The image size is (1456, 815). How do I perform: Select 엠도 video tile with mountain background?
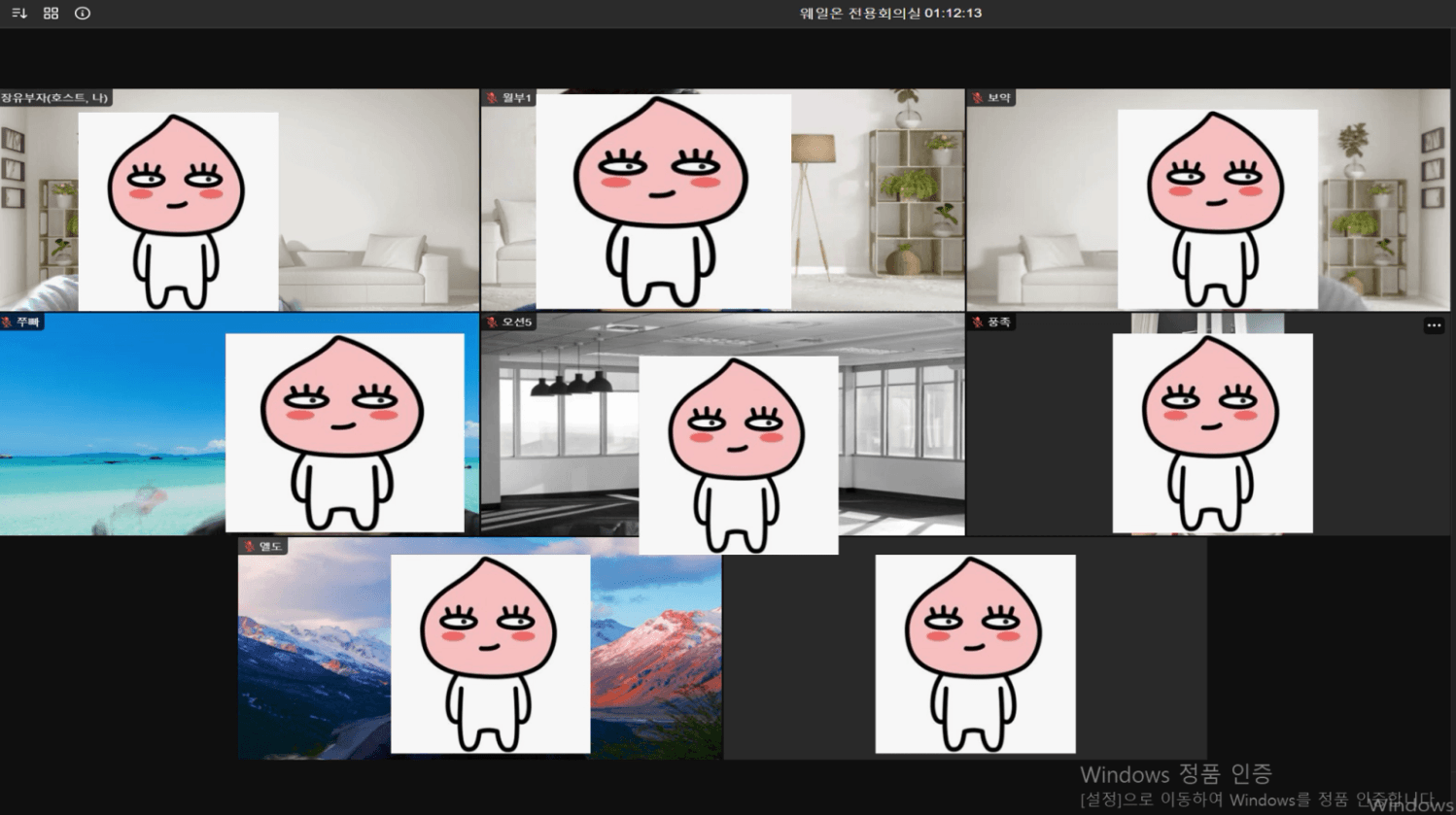[480, 648]
